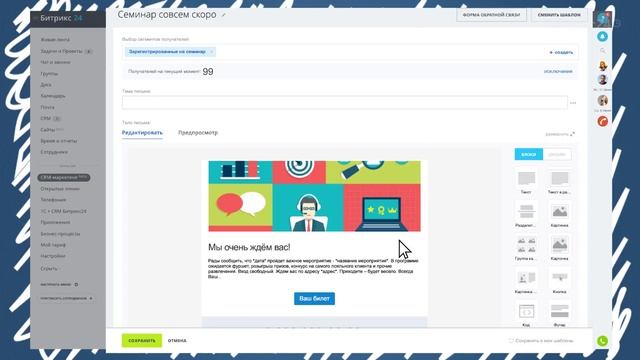Viewport: 640px width, 360px height.
Task: Select the Мы очень ждём вас! heading
Action: click(x=249, y=247)
